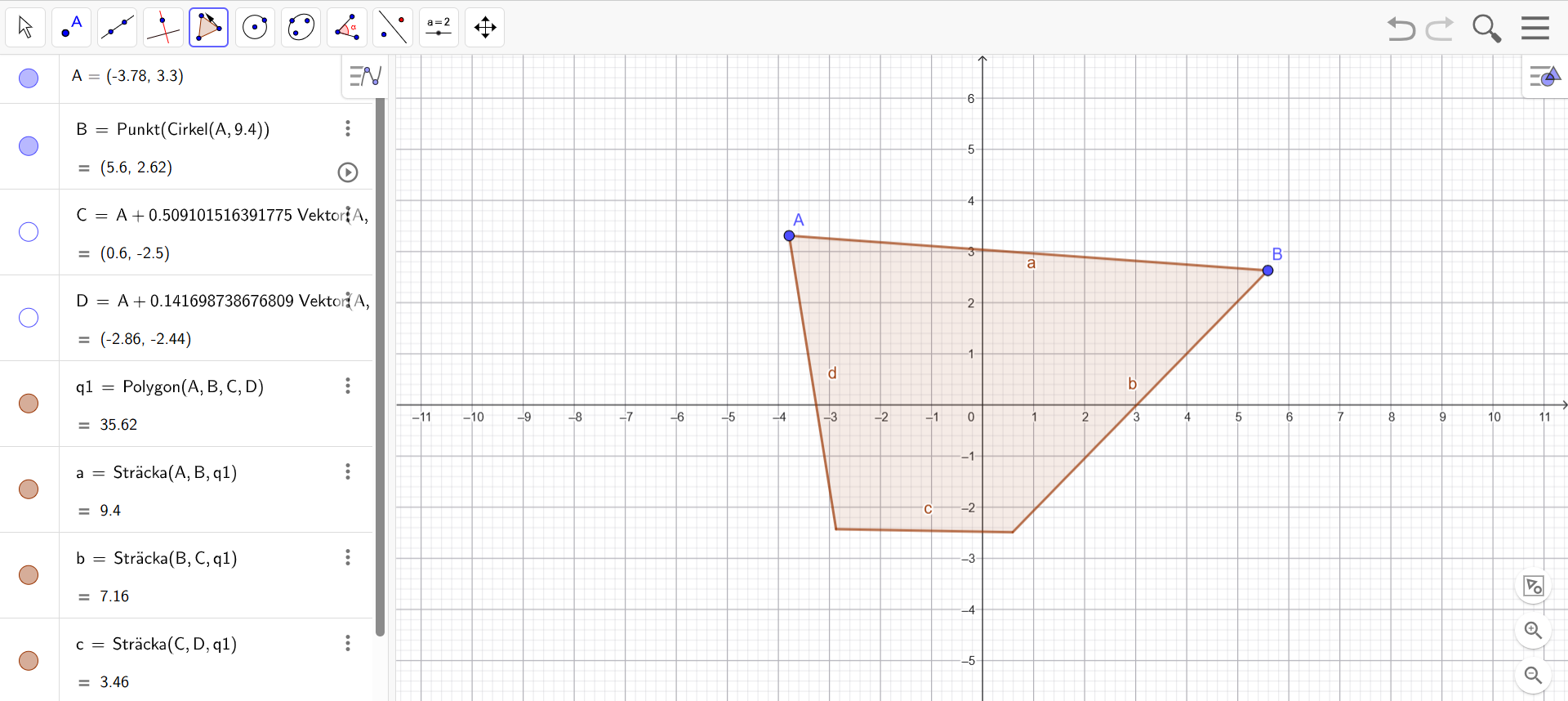The width and height of the screenshot is (1568, 701).
Task: Select the Line tool
Action: [x=117, y=28]
